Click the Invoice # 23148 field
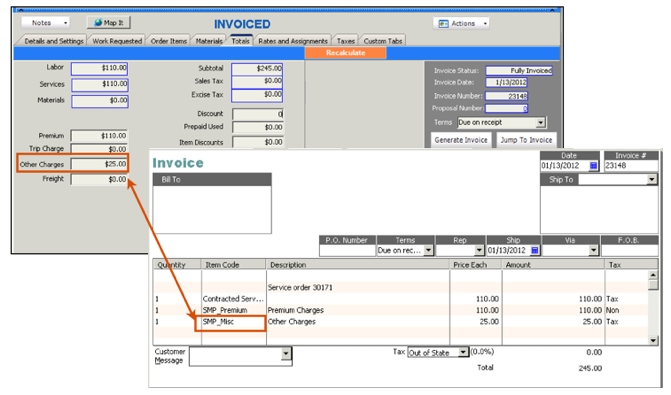The width and height of the screenshot is (671, 395). (x=631, y=166)
